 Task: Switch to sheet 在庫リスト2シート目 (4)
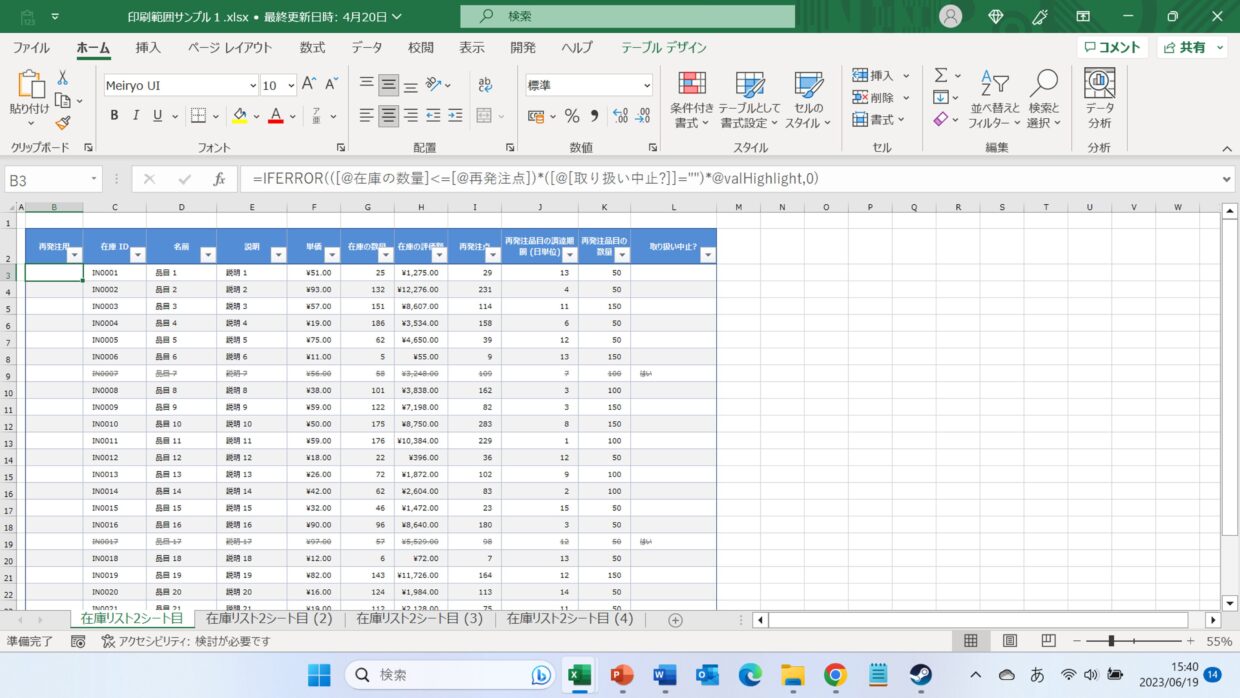pos(570,619)
